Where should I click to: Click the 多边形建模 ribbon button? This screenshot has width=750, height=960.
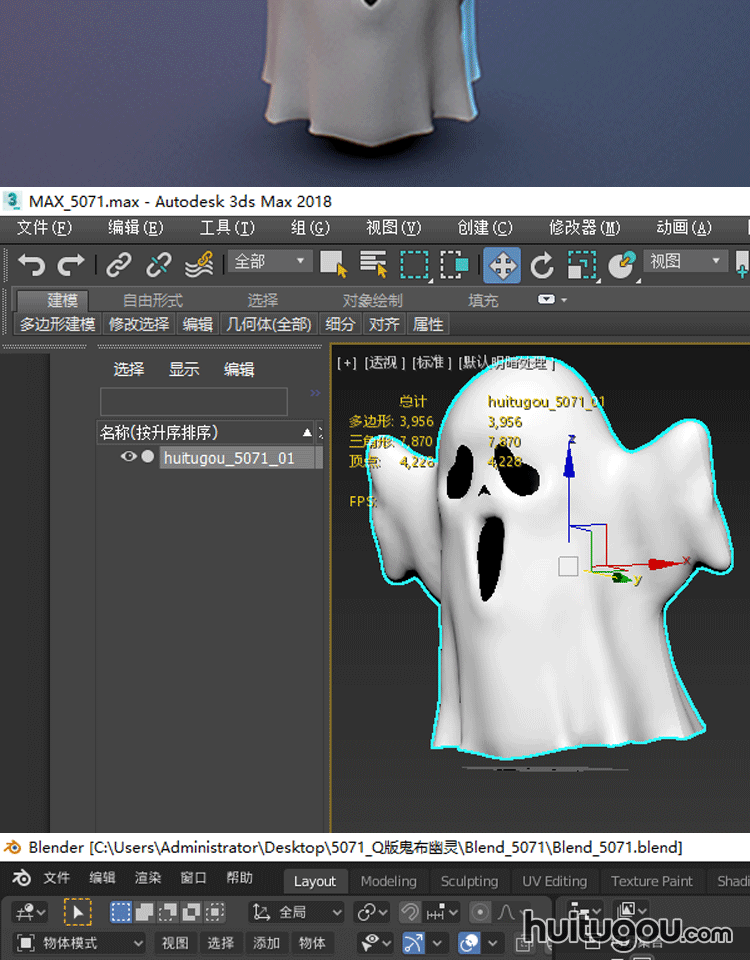coord(58,324)
